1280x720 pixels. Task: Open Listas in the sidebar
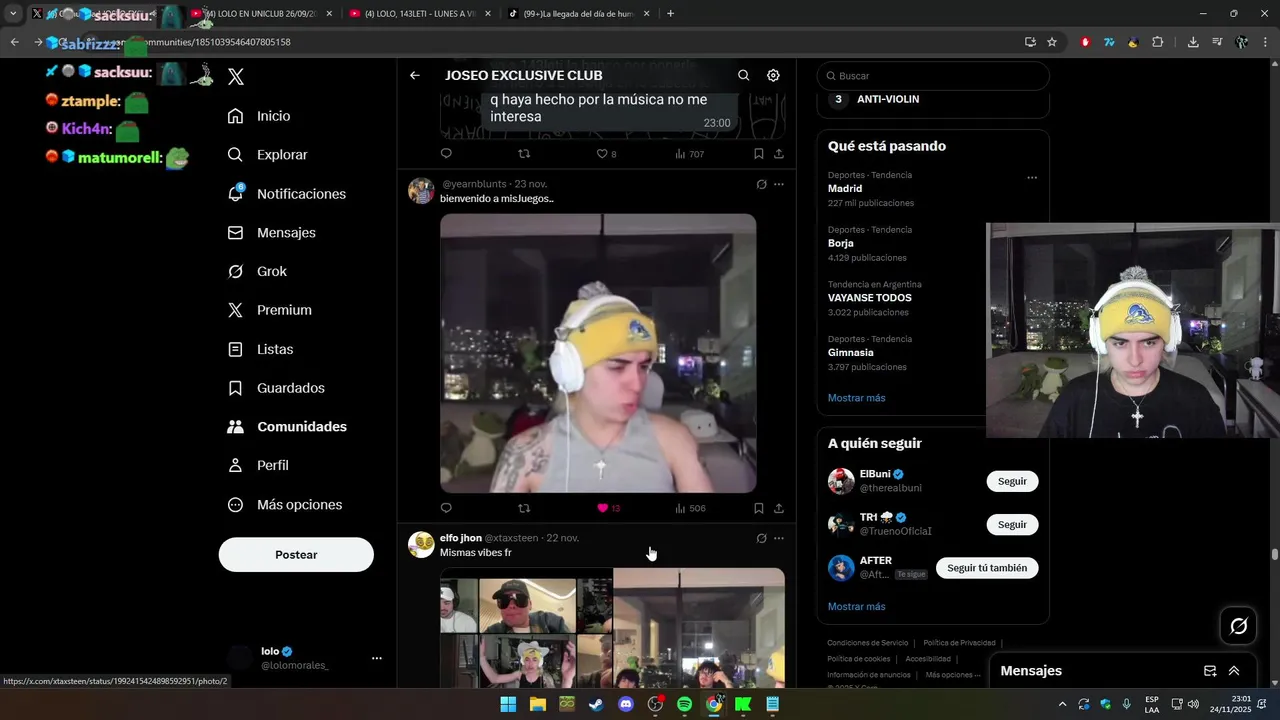(x=260, y=349)
